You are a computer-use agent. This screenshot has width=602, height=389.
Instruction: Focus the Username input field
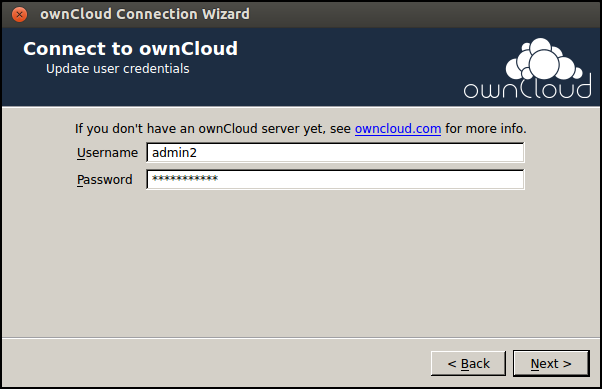pyautogui.click(x=335, y=152)
